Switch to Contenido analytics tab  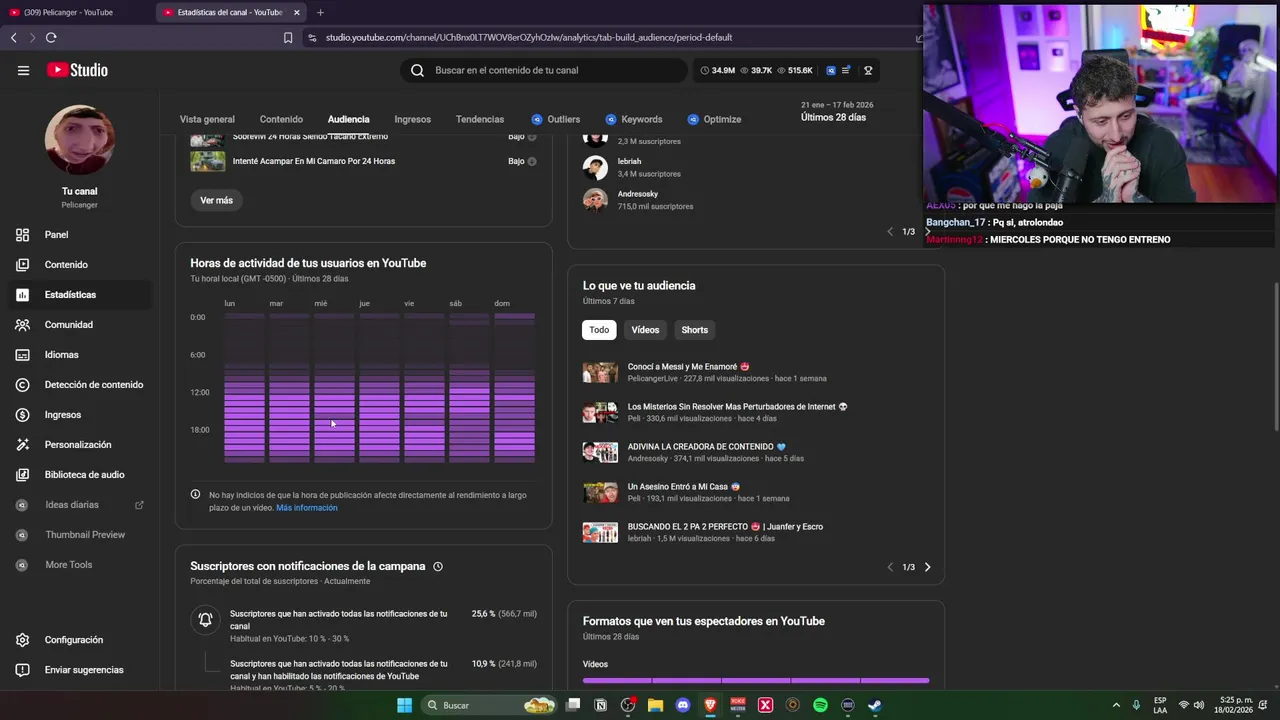coord(281,119)
